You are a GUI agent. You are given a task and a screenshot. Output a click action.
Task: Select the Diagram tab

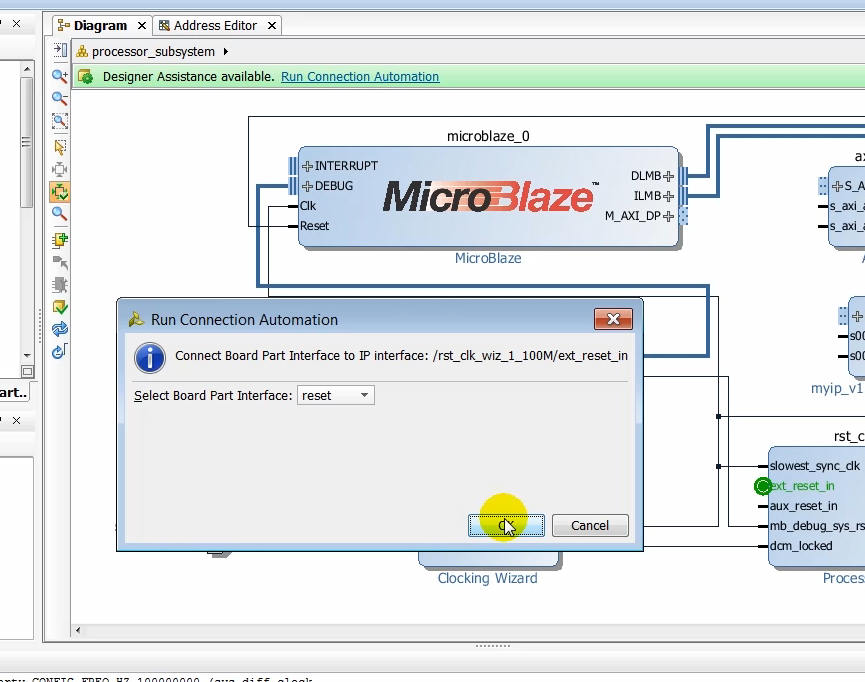click(x=99, y=26)
